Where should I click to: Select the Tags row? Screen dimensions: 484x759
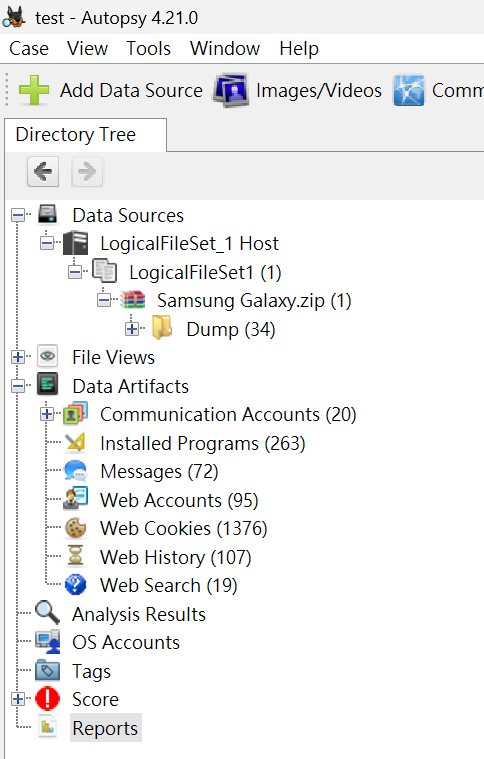[91, 671]
